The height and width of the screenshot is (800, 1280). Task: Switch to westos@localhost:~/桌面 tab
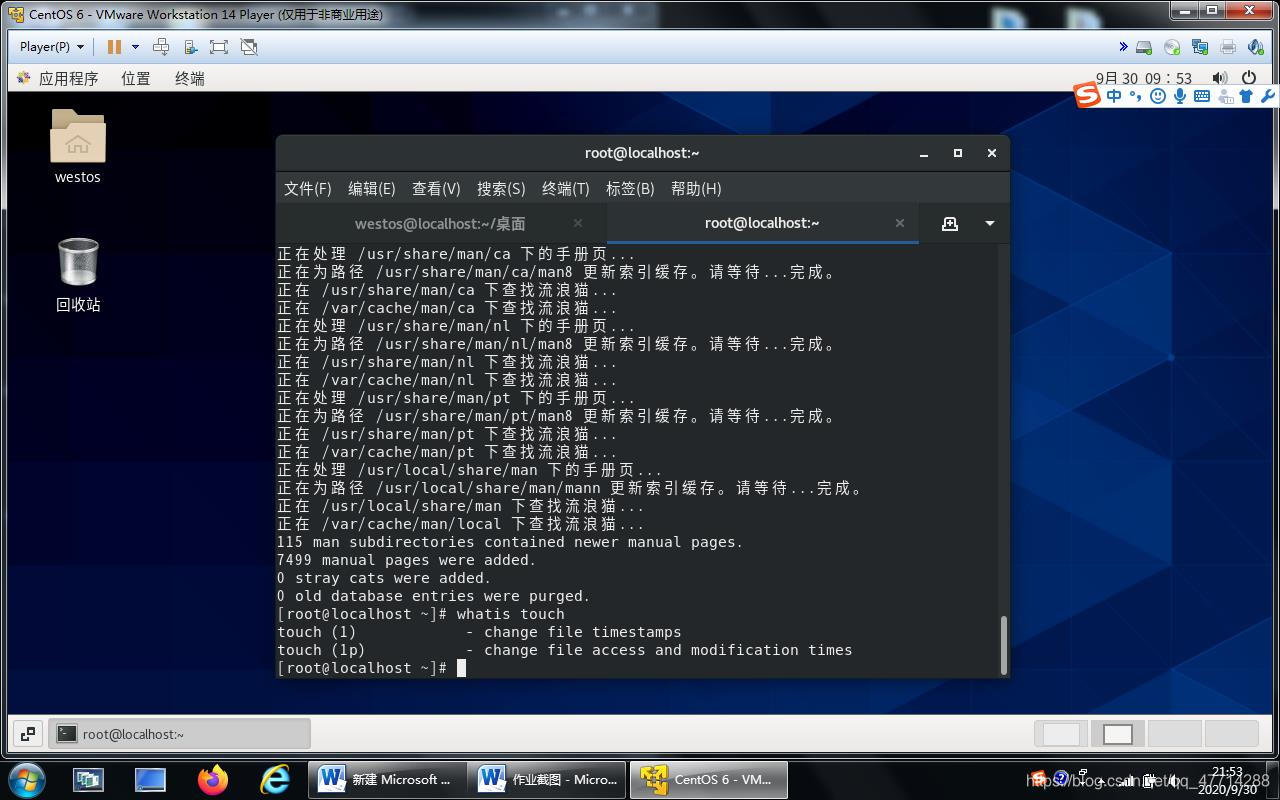(x=440, y=224)
